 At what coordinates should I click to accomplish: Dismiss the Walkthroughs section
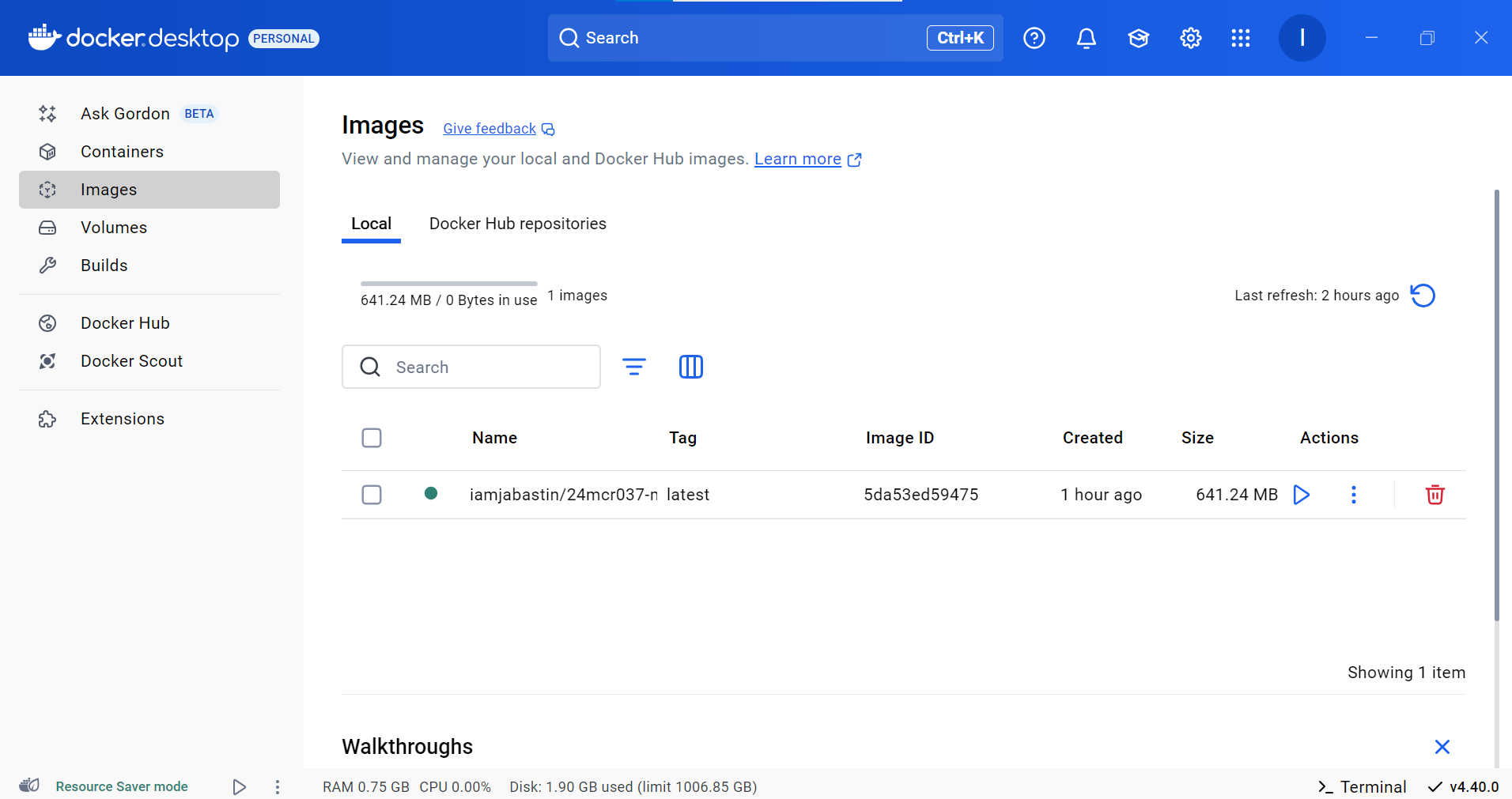coord(1442,747)
